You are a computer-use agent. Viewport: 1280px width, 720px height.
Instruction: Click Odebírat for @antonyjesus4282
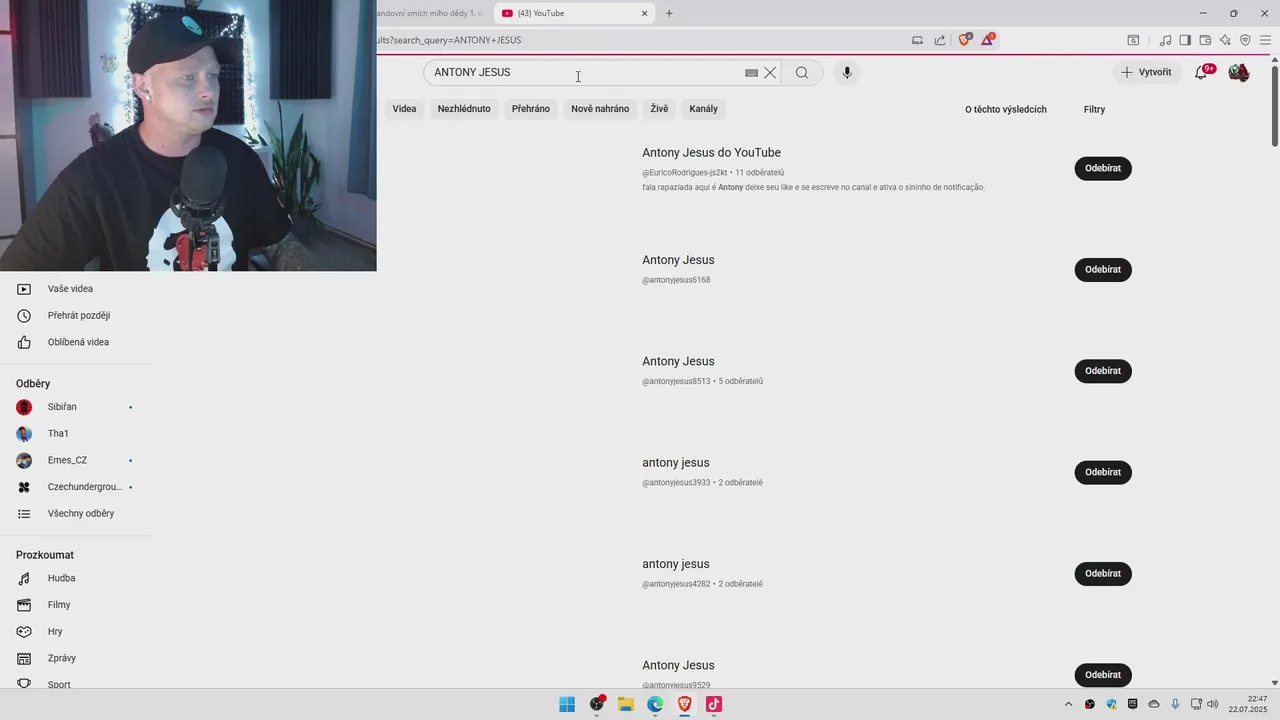click(1103, 573)
